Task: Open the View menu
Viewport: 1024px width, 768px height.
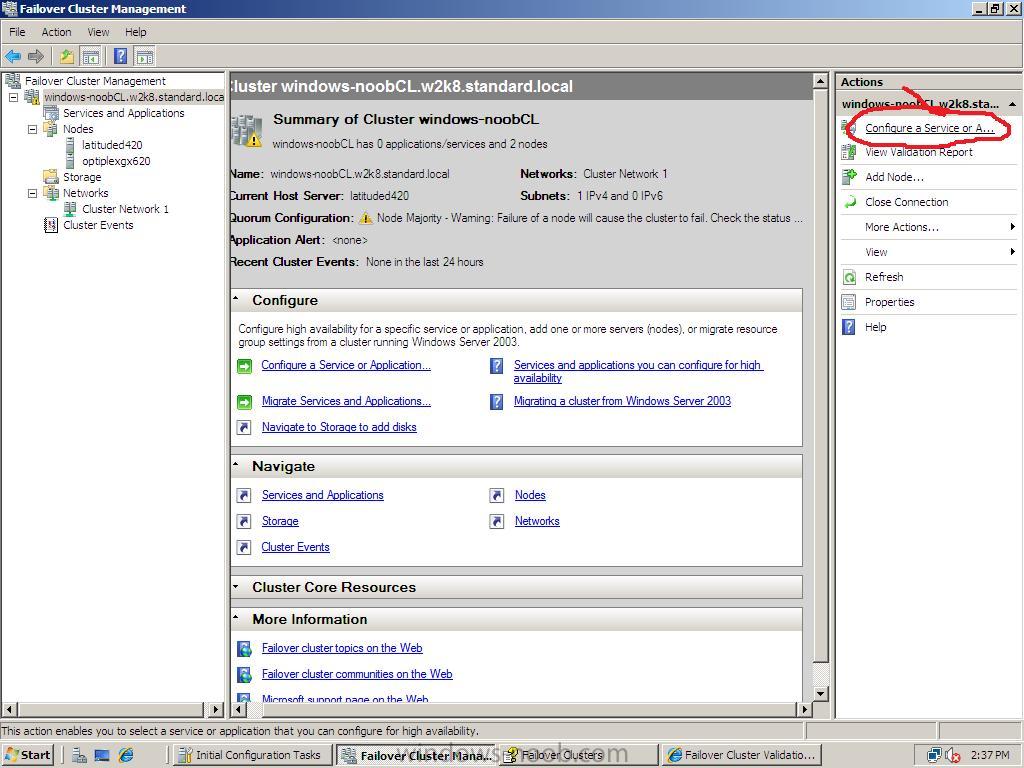Action: (99, 32)
